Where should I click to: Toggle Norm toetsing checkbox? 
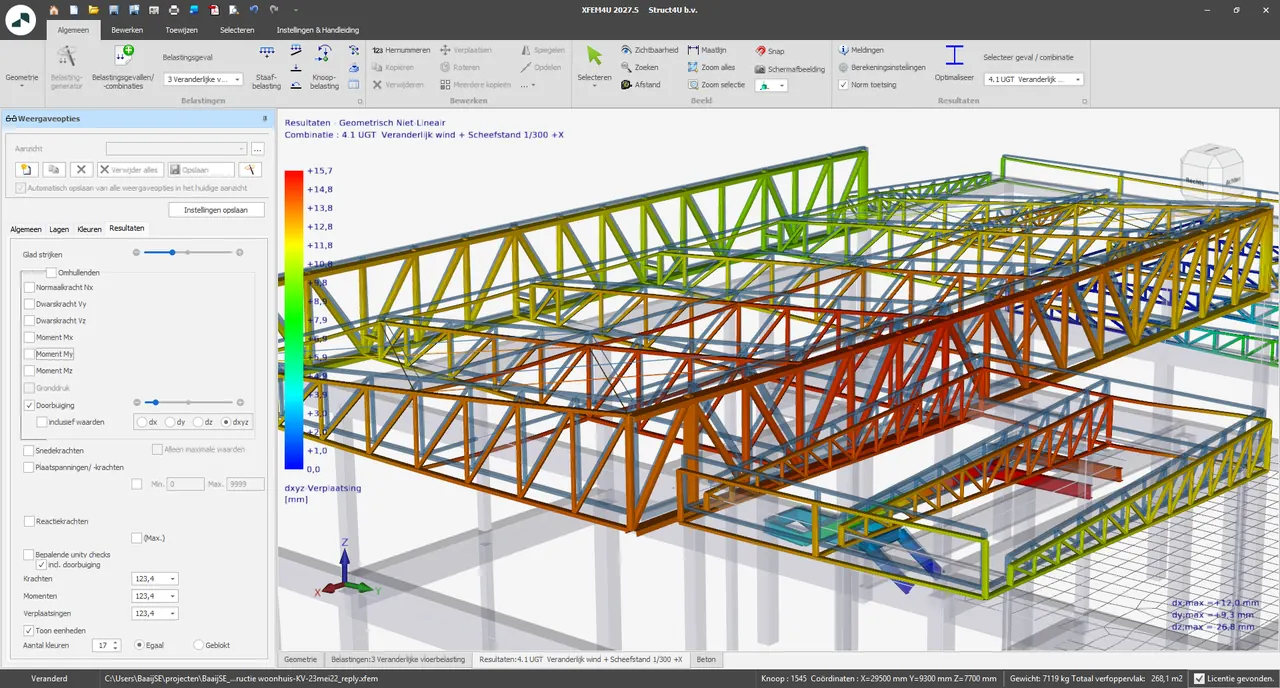(843, 85)
